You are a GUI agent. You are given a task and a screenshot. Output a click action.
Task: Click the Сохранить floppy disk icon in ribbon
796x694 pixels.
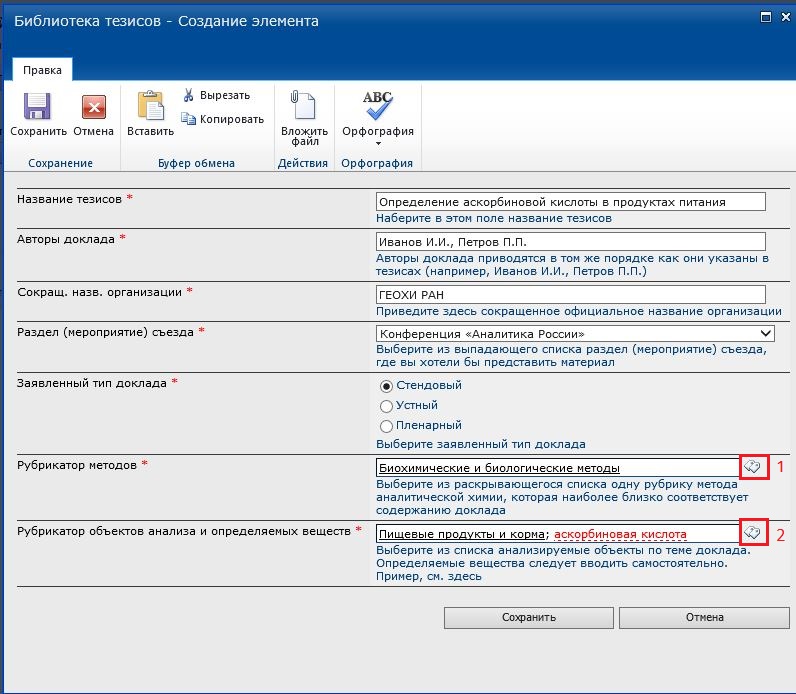[38, 106]
